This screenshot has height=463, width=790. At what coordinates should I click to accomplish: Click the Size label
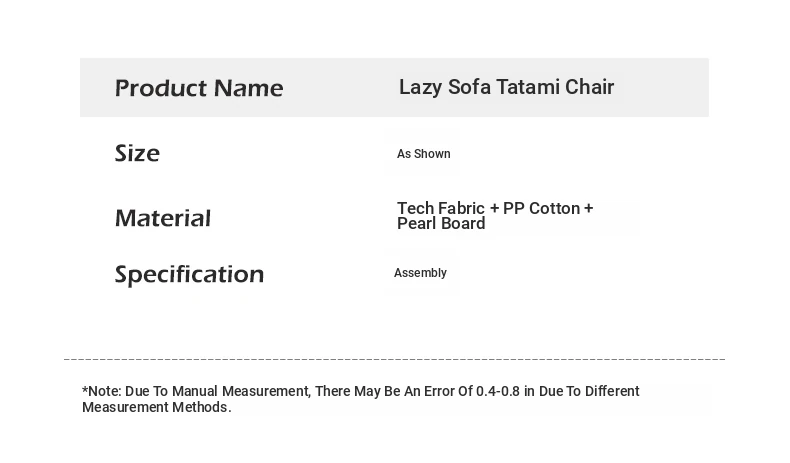click(137, 153)
